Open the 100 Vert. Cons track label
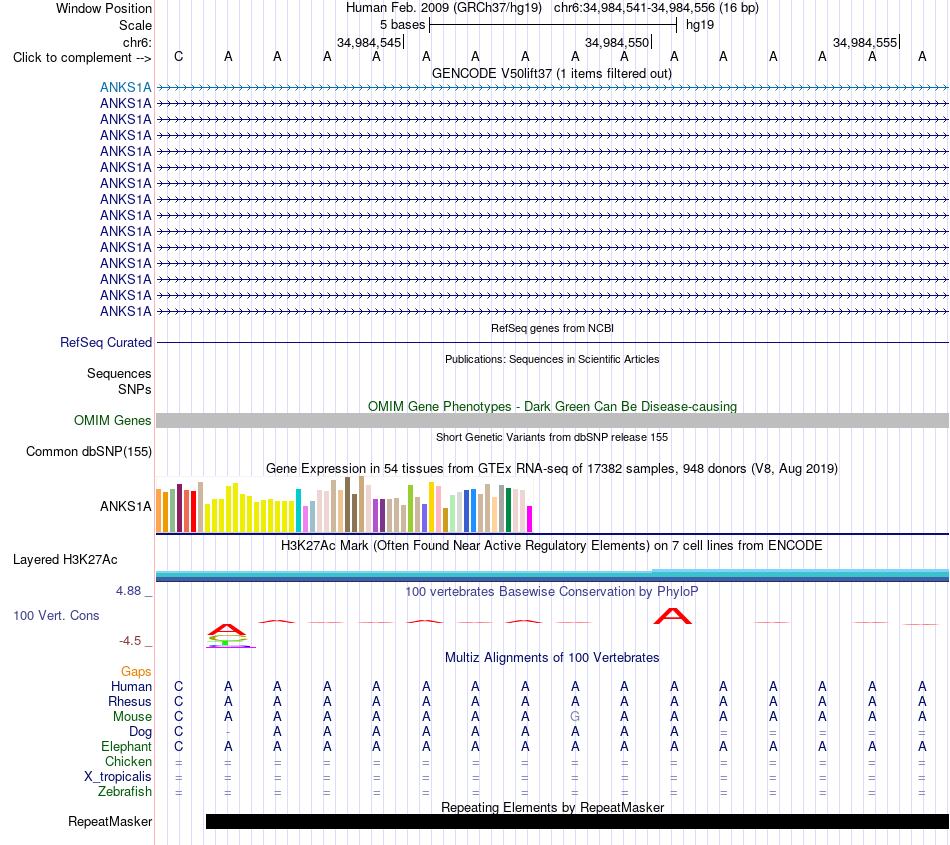Image resolution: width=950 pixels, height=845 pixels. (x=56, y=615)
